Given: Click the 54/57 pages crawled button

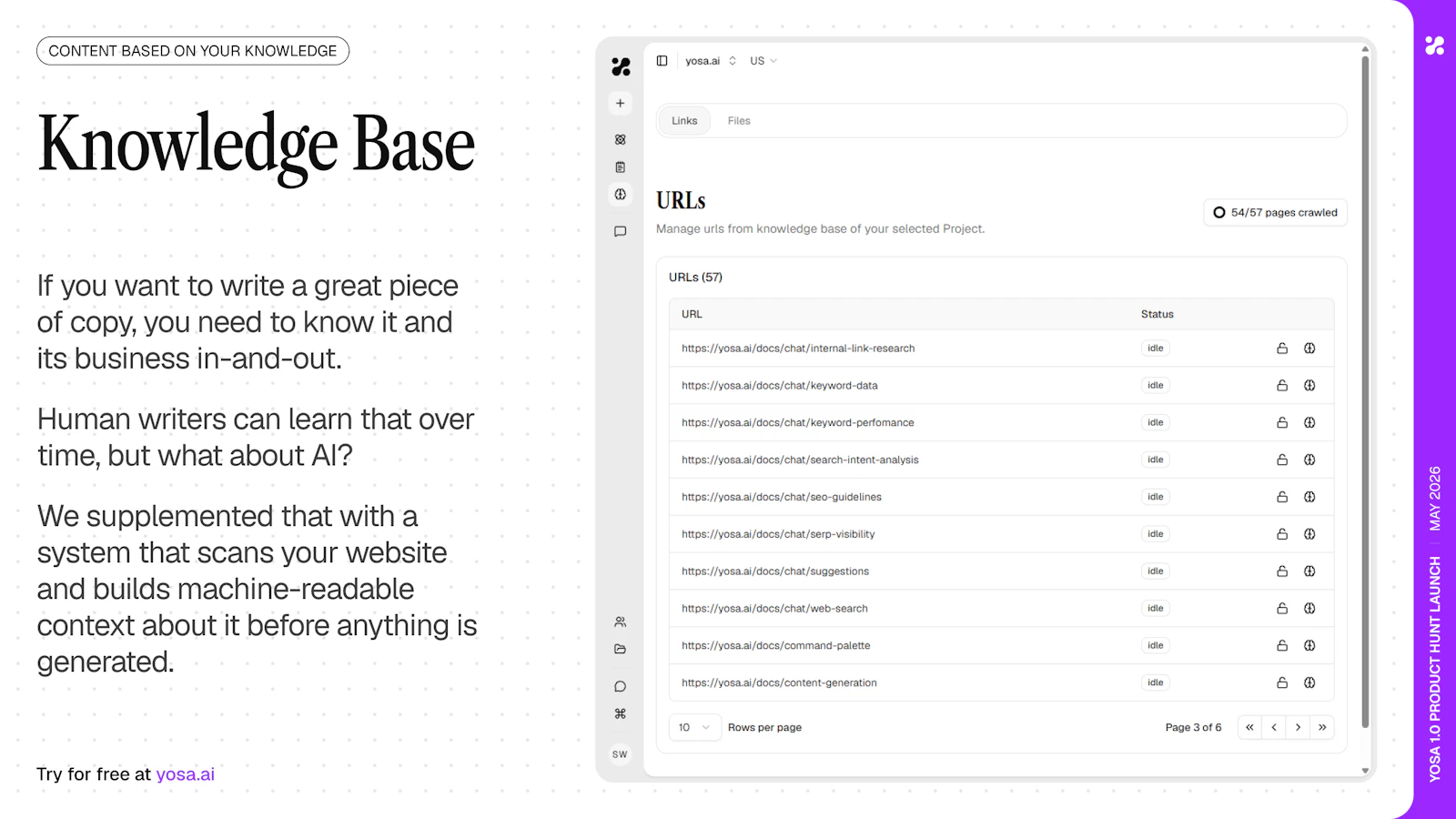Looking at the screenshot, I should pyautogui.click(x=1275, y=213).
